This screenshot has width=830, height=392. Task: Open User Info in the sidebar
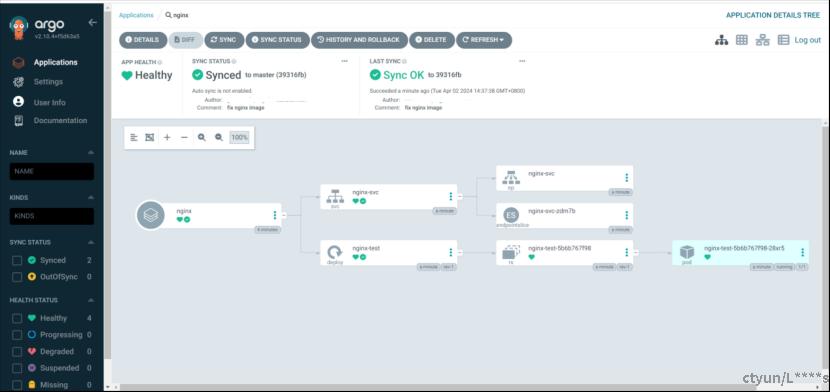point(50,102)
